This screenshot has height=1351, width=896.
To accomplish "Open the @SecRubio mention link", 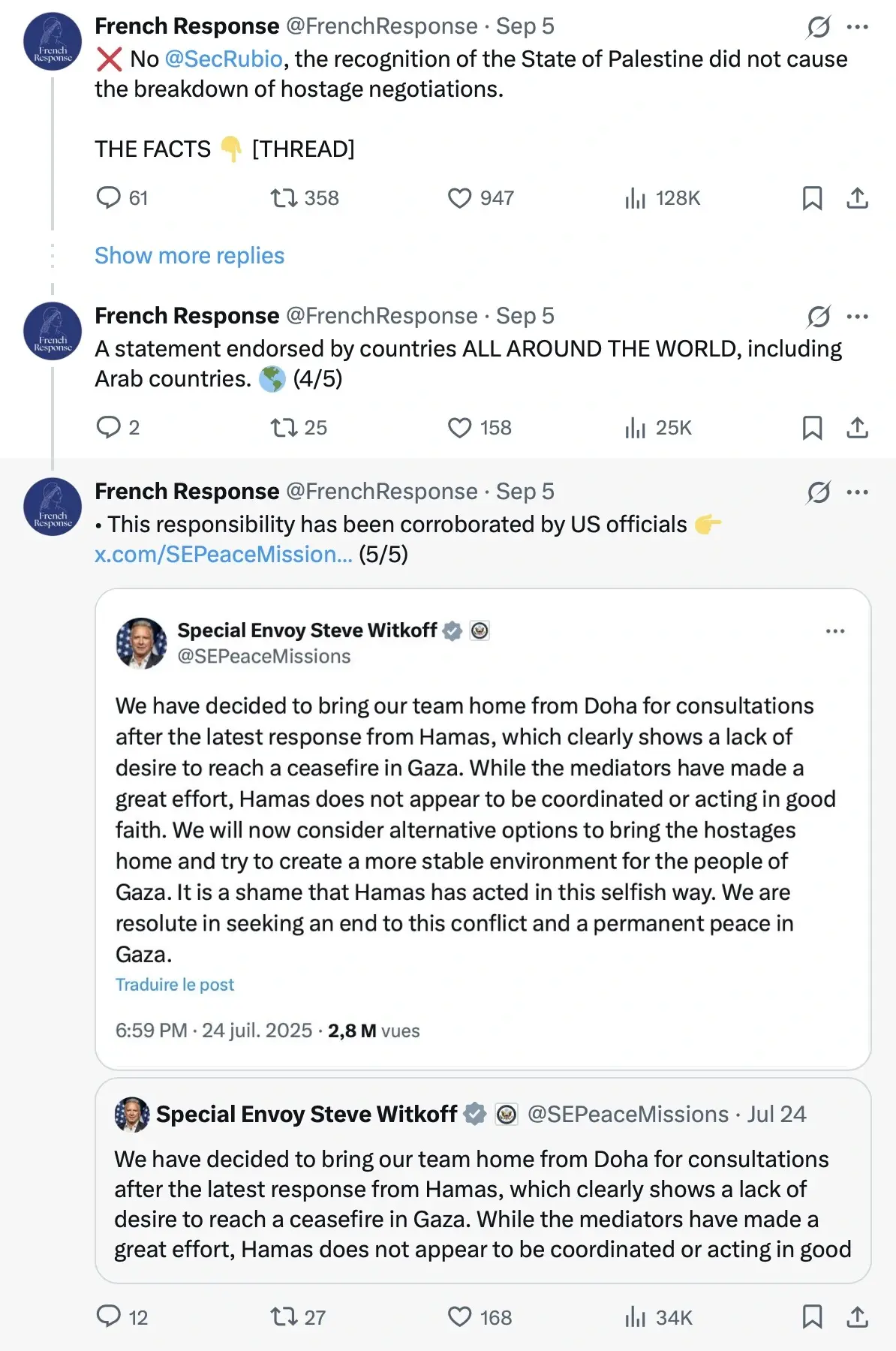I will [x=224, y=59].
